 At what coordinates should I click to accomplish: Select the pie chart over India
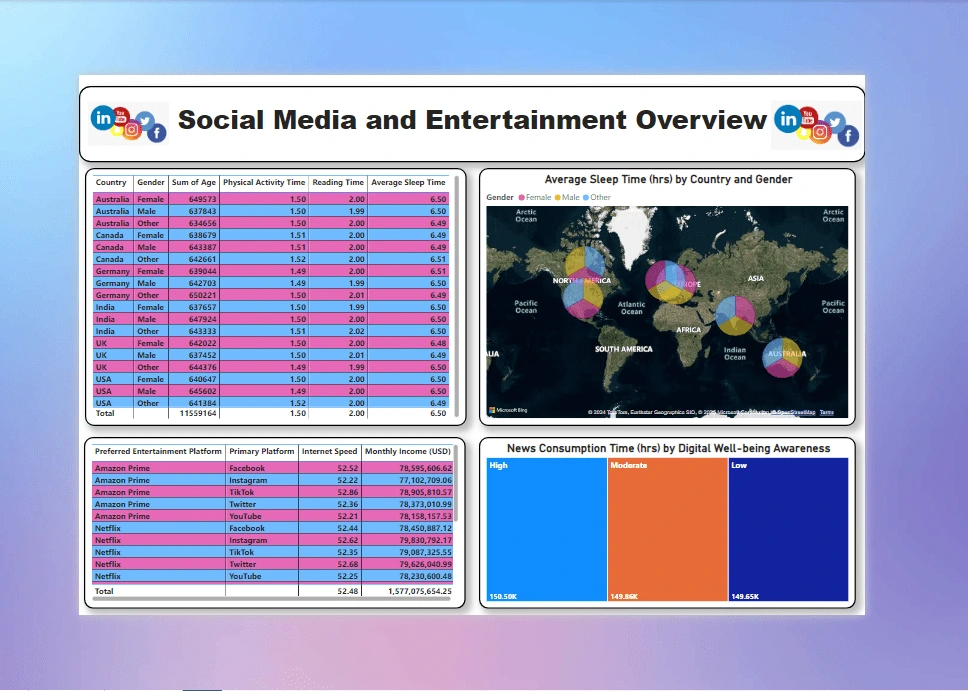point(735,316)
